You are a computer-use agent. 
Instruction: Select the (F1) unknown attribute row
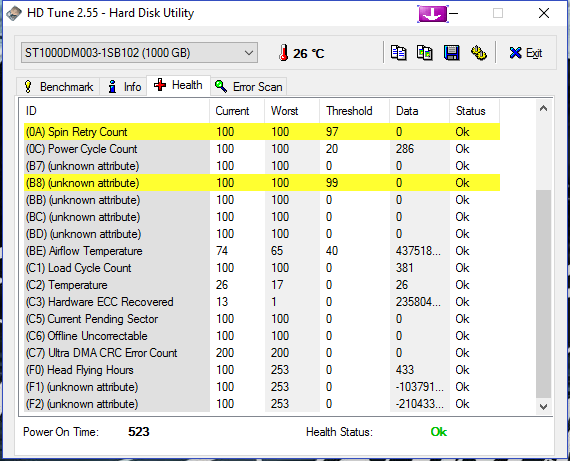click(x=262, y=387)
